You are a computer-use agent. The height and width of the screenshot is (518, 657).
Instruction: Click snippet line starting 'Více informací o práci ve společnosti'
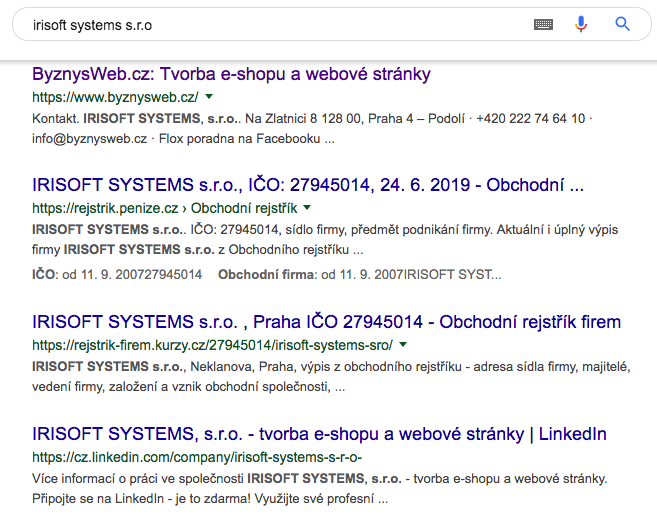pyautogui.click(x=320, y=479)
